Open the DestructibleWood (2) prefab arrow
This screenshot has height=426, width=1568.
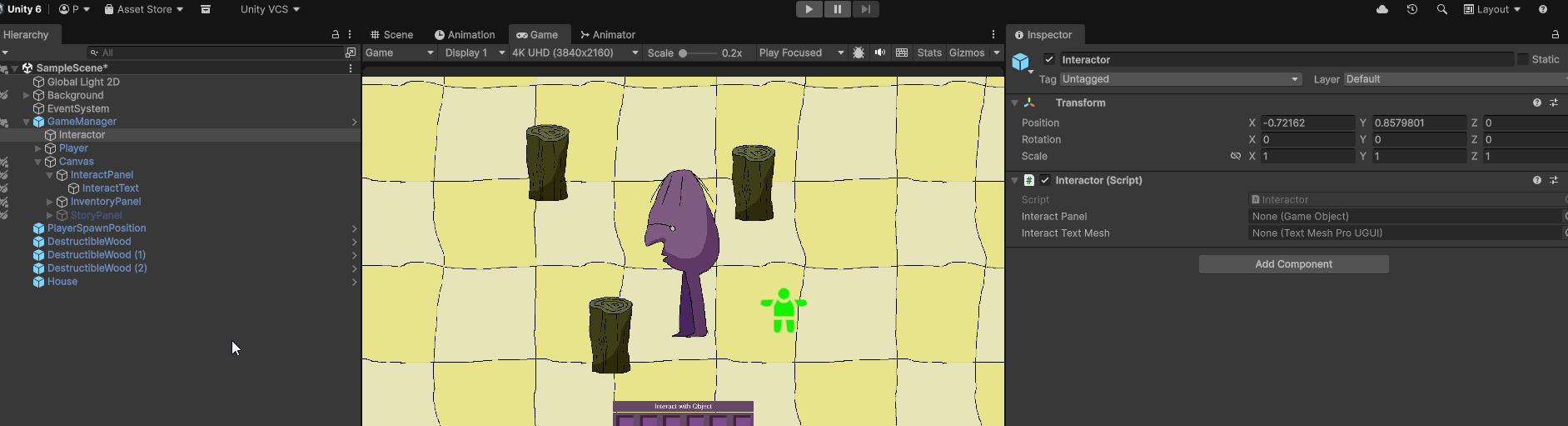pos(354,268)
